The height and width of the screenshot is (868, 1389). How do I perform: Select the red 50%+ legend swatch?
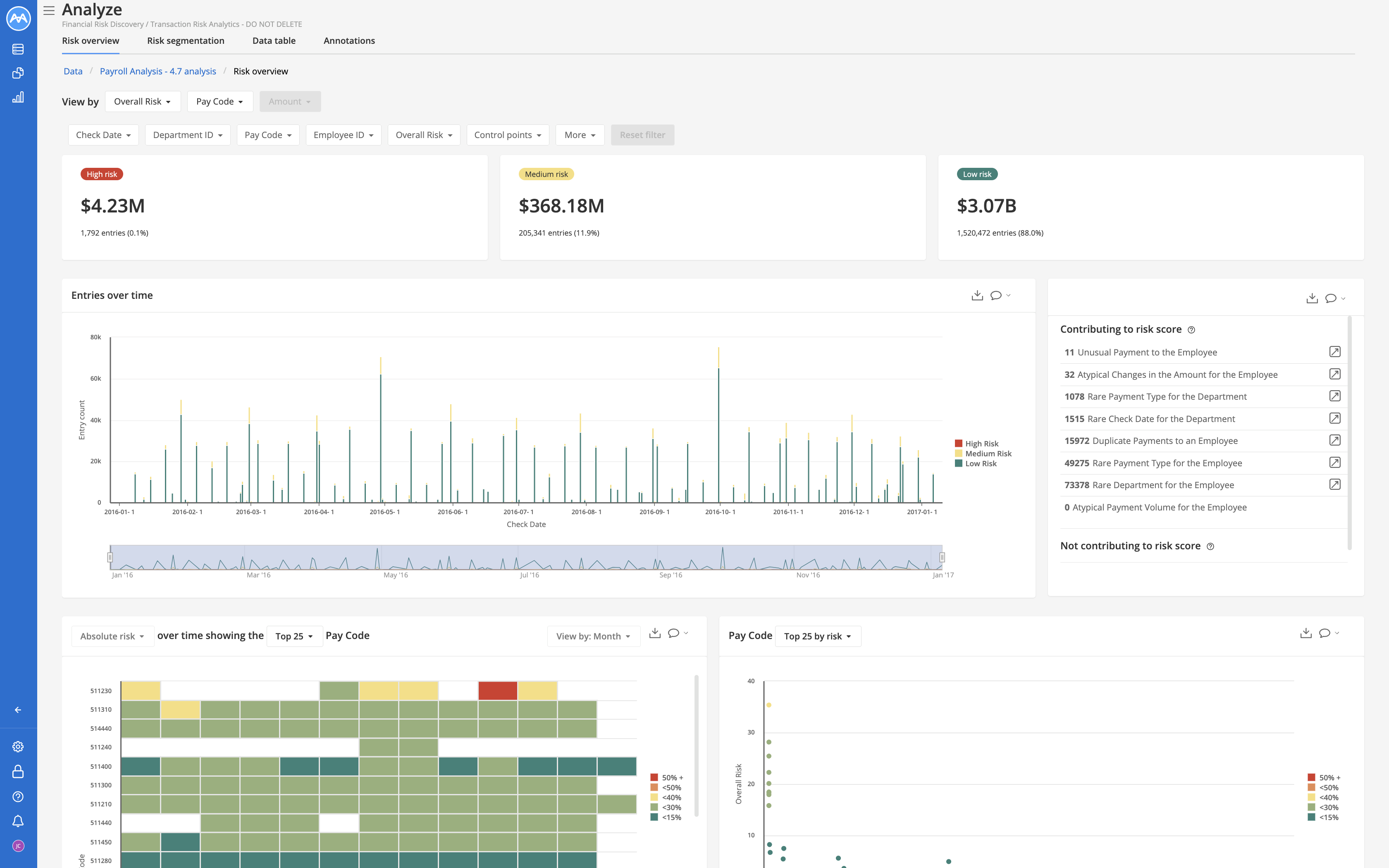coord(654,777)
